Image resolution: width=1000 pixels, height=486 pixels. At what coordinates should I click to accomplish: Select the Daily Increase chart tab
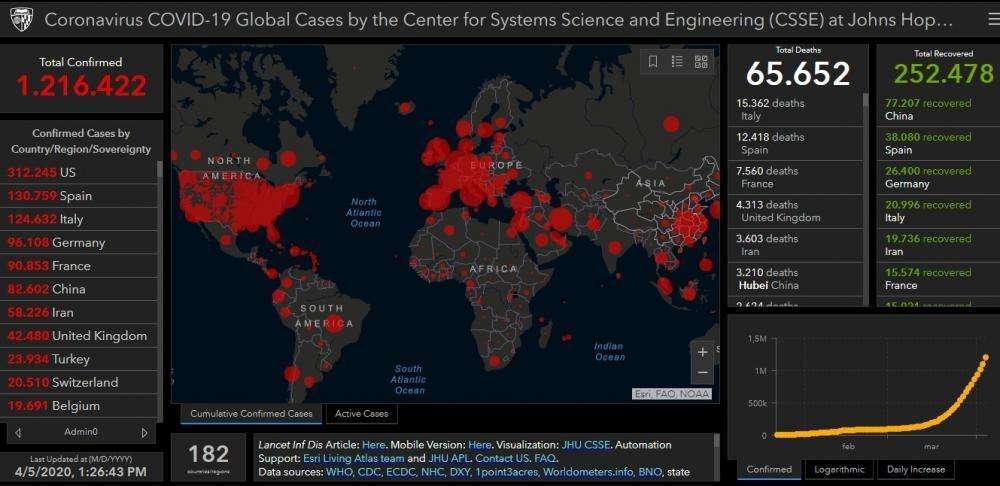tap(916, 469)
